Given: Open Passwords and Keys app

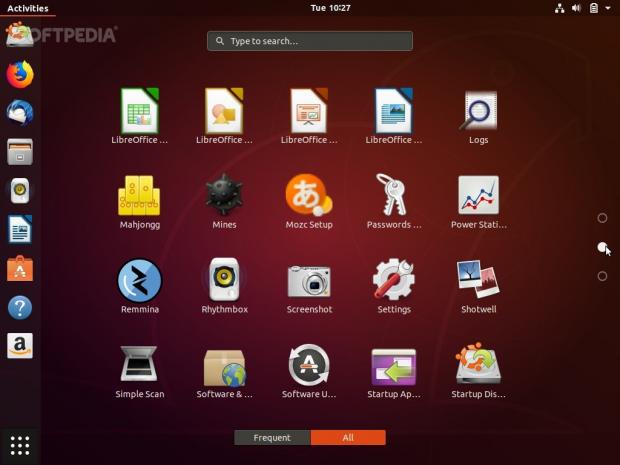Looking at the screenshot, I should click(x=393, y=196).
